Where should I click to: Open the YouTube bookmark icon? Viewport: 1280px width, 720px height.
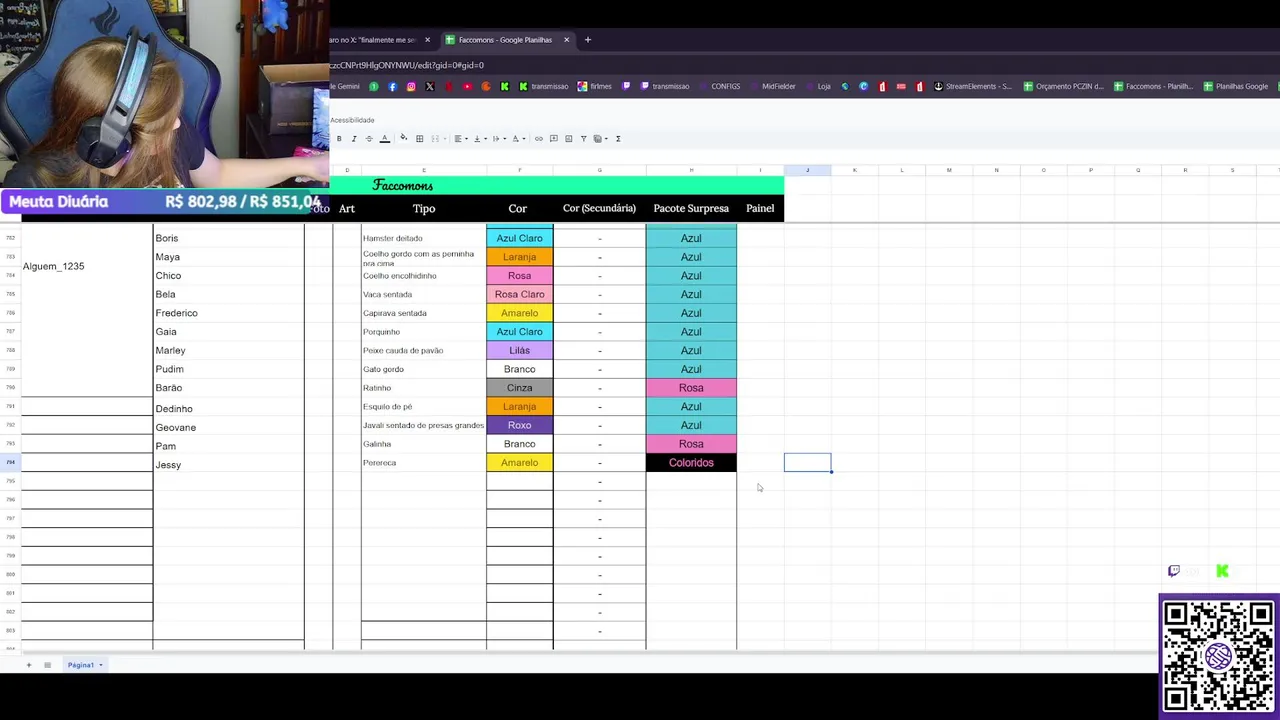click(467, 87)
